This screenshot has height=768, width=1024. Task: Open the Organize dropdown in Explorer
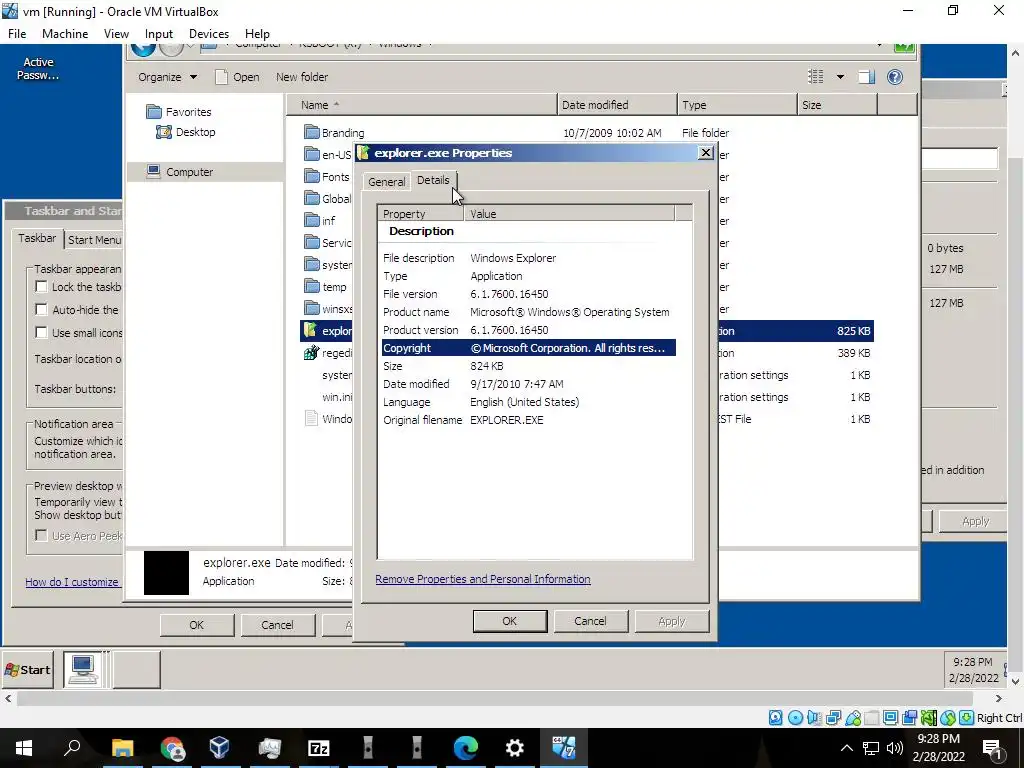(x=167, y=77)
